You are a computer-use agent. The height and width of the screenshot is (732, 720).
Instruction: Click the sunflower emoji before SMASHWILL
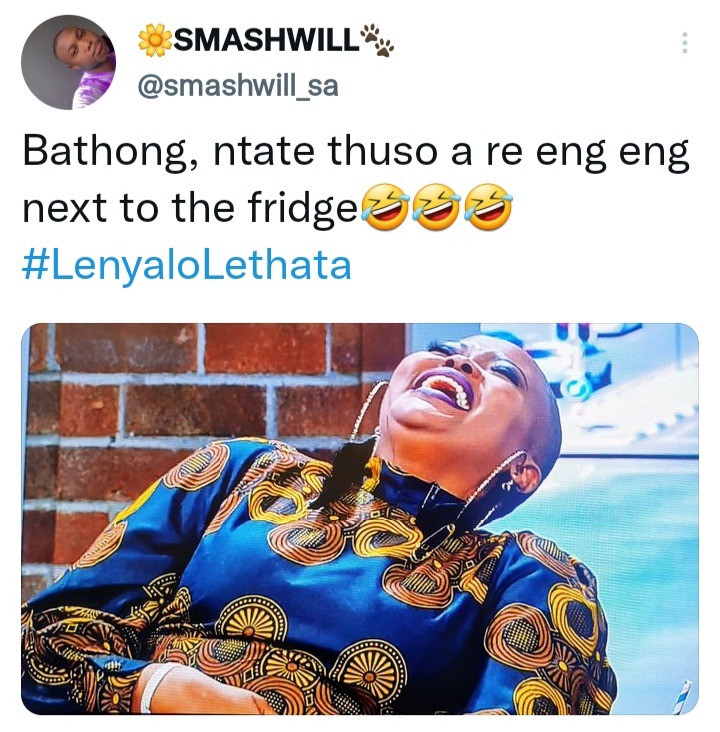coord(155,40)
